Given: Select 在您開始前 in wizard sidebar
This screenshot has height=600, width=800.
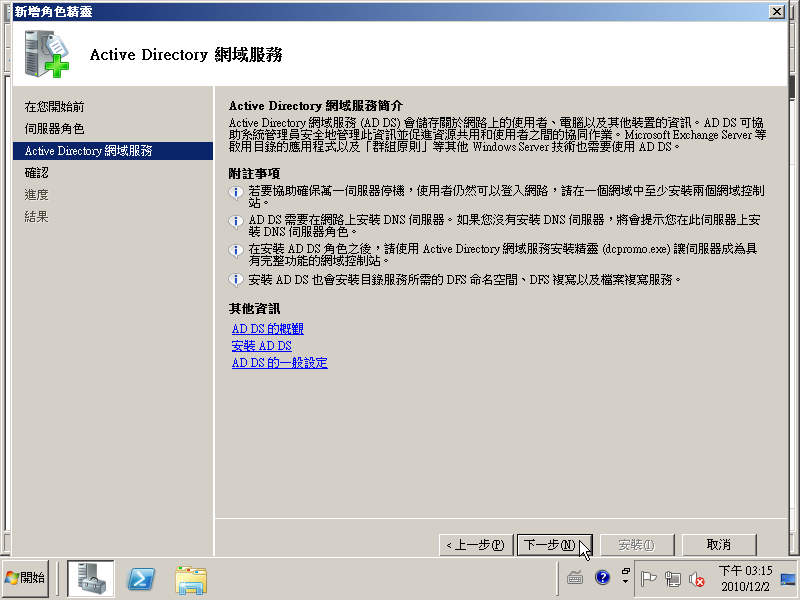Looking at the screenshot, I should 55,107.
